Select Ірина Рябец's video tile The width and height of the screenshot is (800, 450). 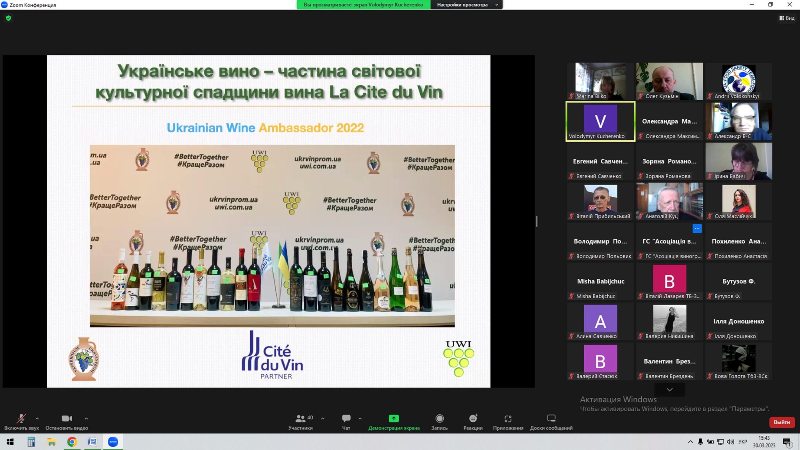coord(738,161)
